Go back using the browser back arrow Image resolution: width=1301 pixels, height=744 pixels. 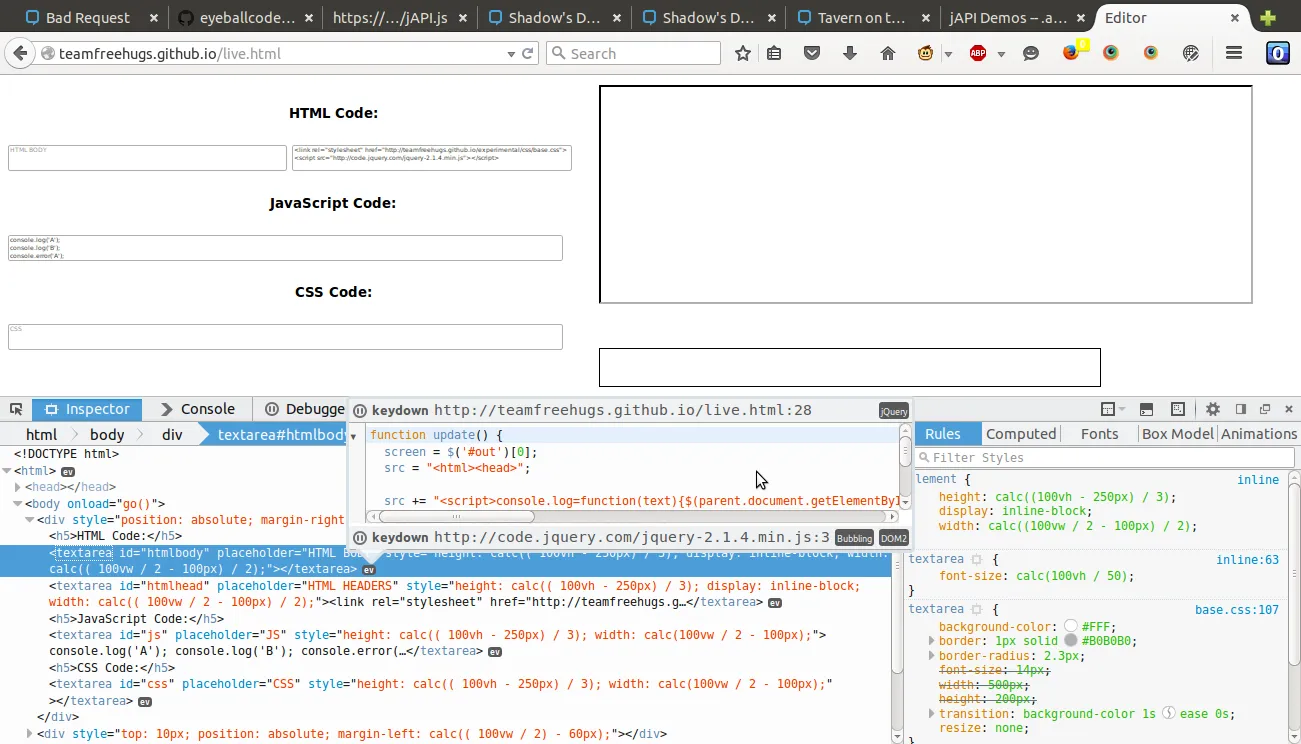[19, 53]
